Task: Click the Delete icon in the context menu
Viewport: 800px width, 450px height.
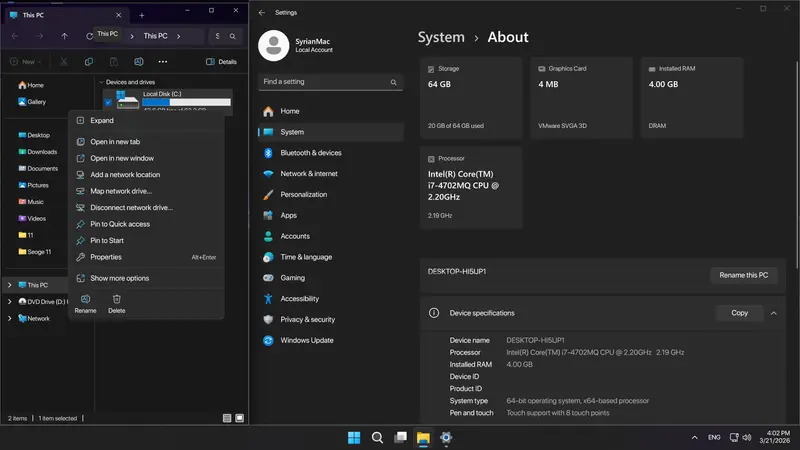Action: [116, 304]
